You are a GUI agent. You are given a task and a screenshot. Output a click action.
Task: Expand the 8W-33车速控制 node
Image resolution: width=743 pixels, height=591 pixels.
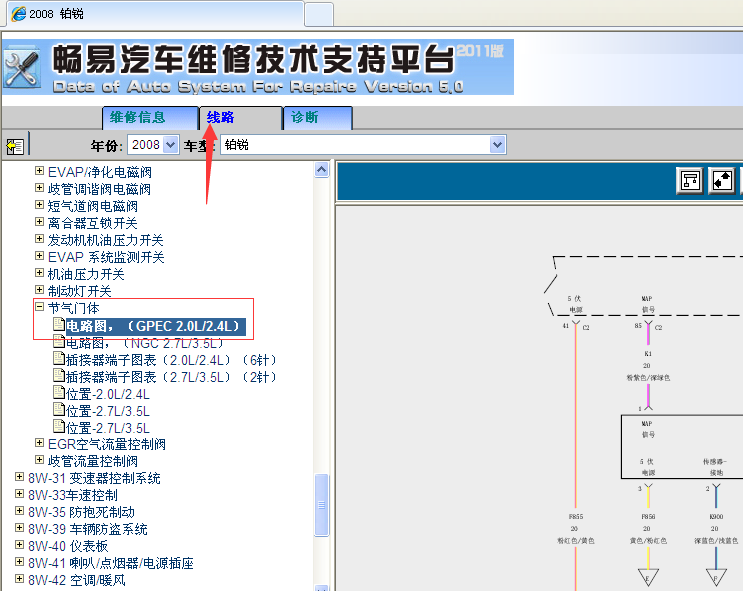pos(19,494)
